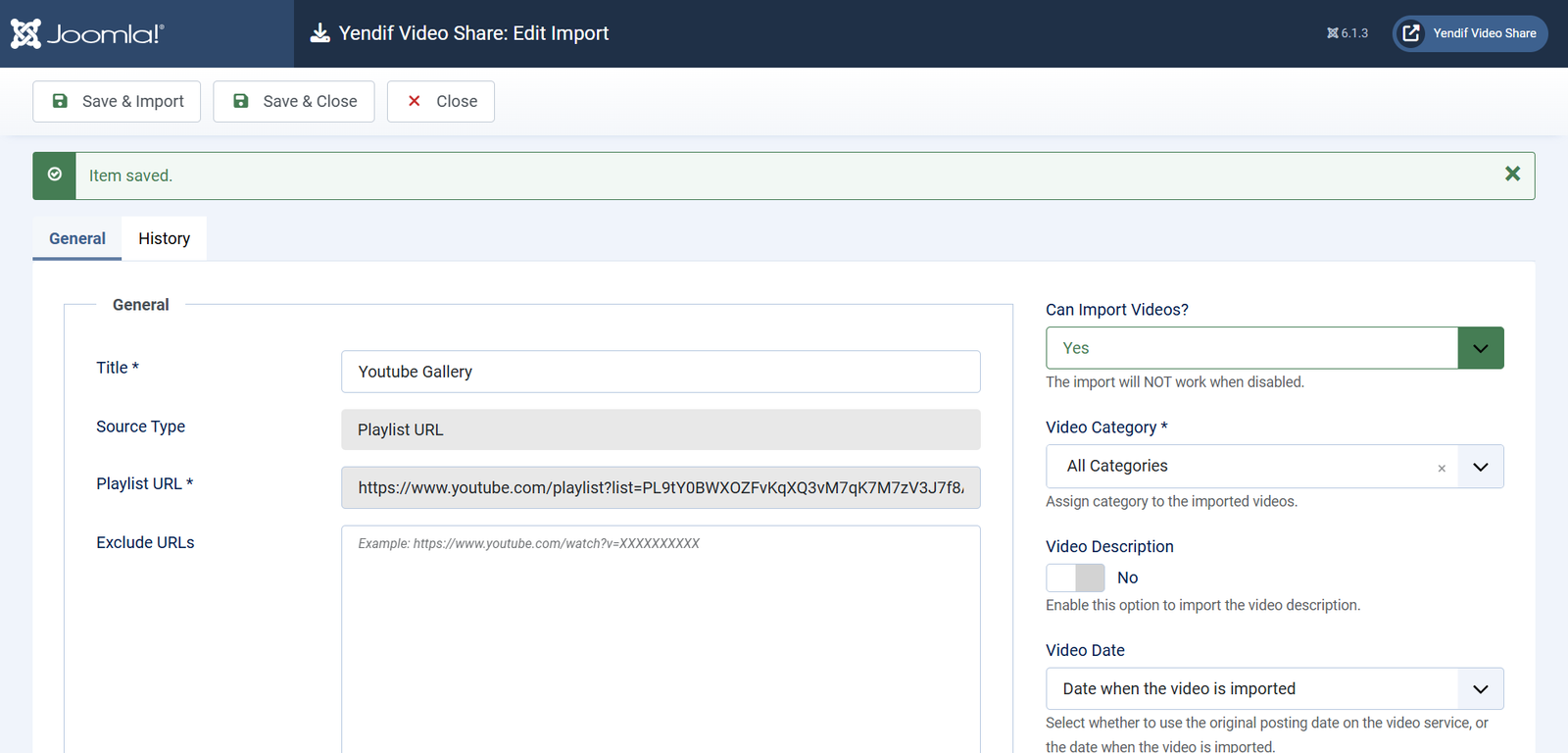Image resolution: width=1568 pixels, height=753 pixels.
Task: Click the Playlist URL field
Action: (x=661, y=487)
